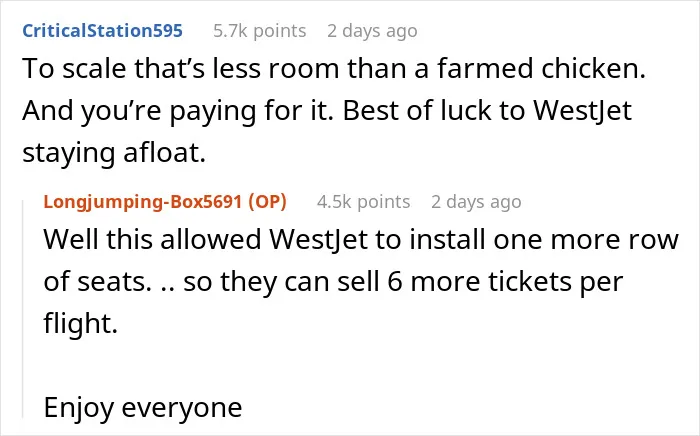This screenshot has height=436, width=700.
Task: Open the Longjumping-Box5691 user profile
Action: [x=142, y=202]
